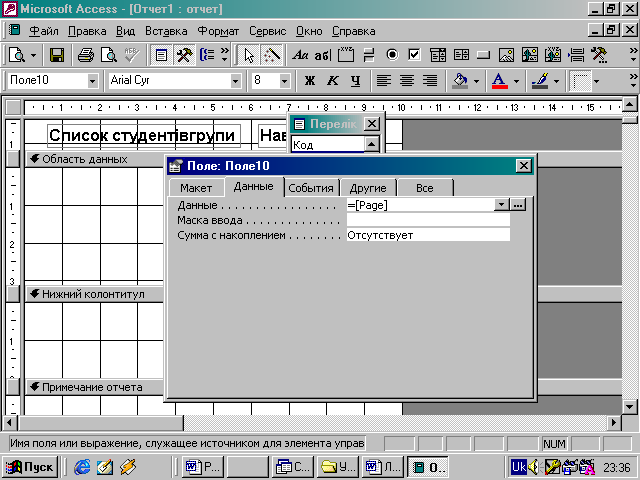Apply the red font color A
This screenshot has height=480, width=640.
pyautogui.click(x=500, y=81)
